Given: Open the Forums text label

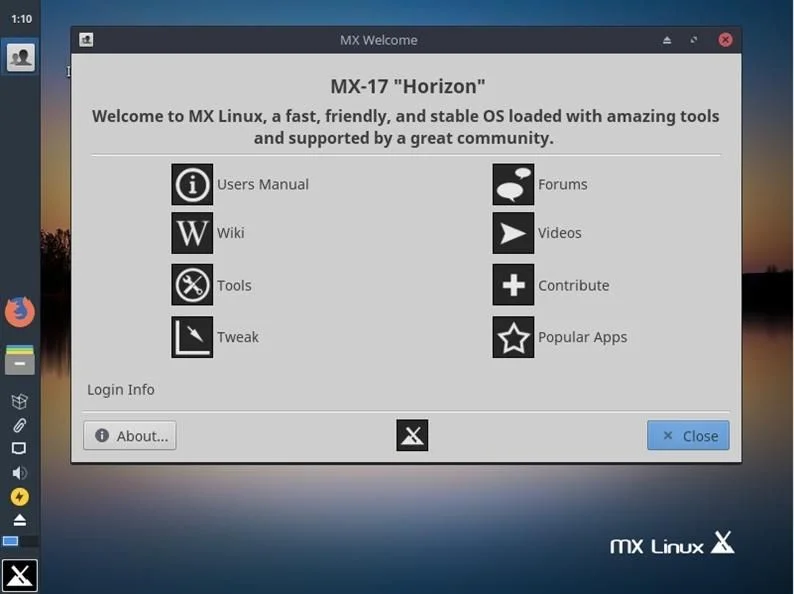Looking at the screenshot, I should coord(563,184).
